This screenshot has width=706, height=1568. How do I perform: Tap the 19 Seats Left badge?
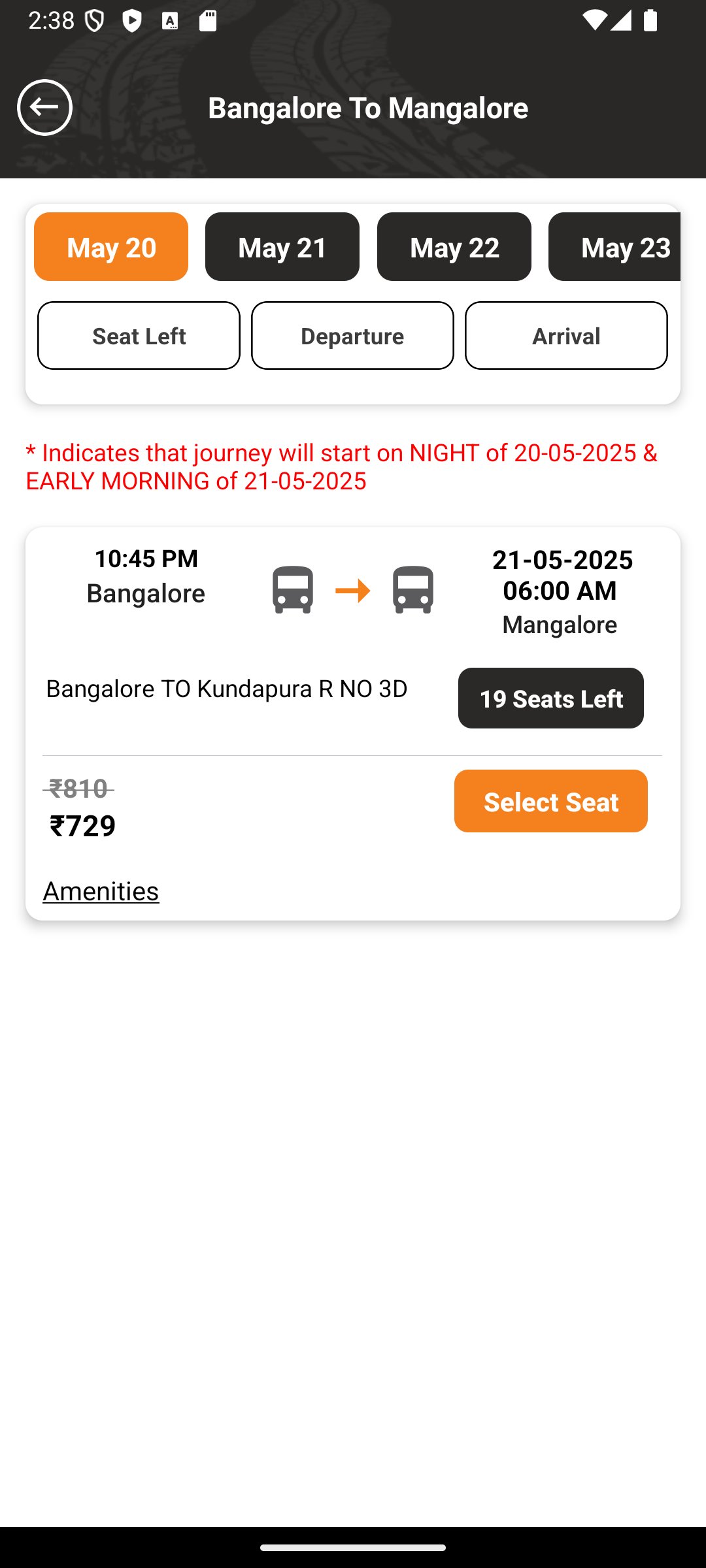point(551,698)
